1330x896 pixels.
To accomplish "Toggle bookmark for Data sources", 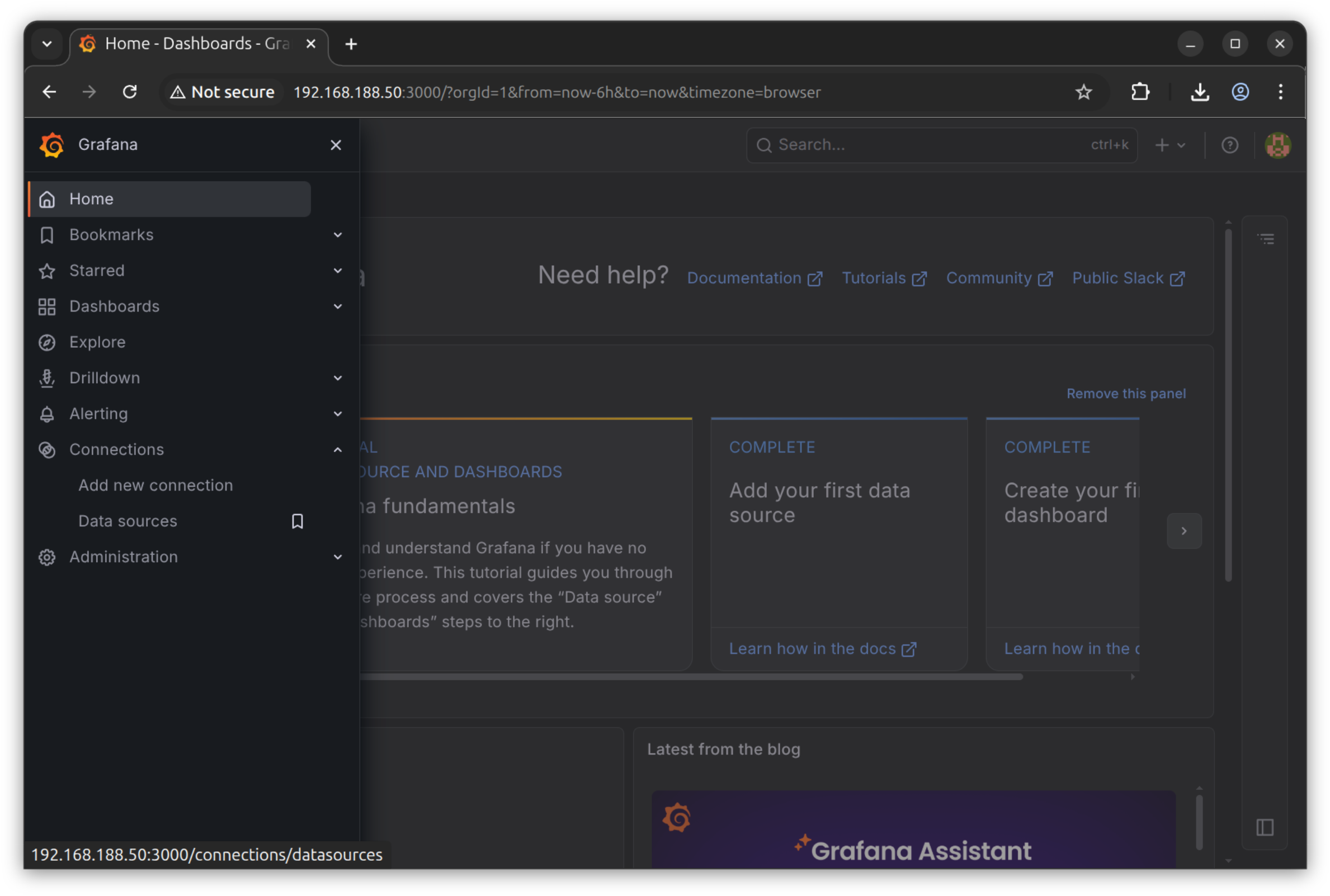I will point(298,521).
